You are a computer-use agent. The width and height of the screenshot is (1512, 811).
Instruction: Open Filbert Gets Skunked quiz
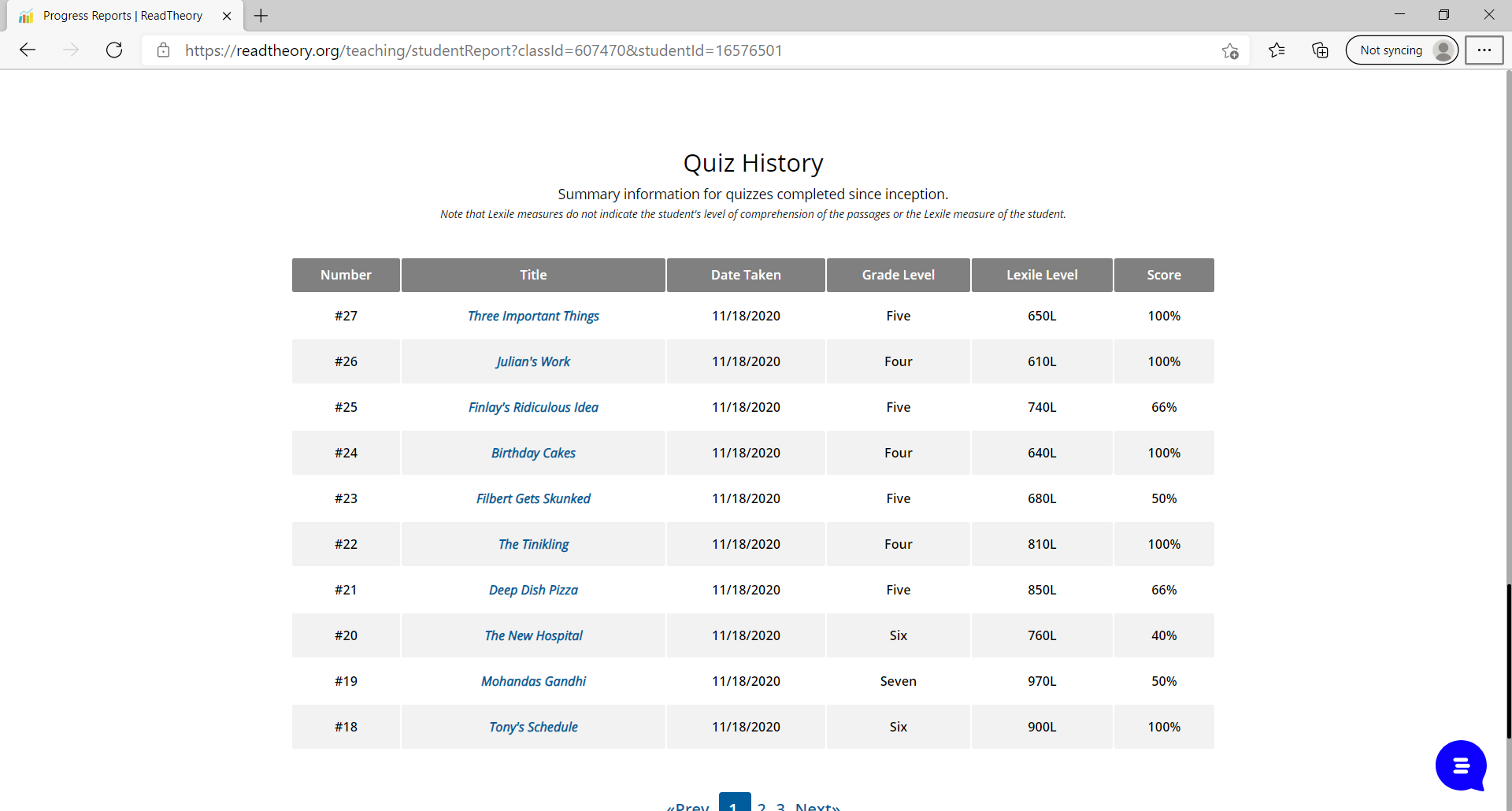pos(533,498)
